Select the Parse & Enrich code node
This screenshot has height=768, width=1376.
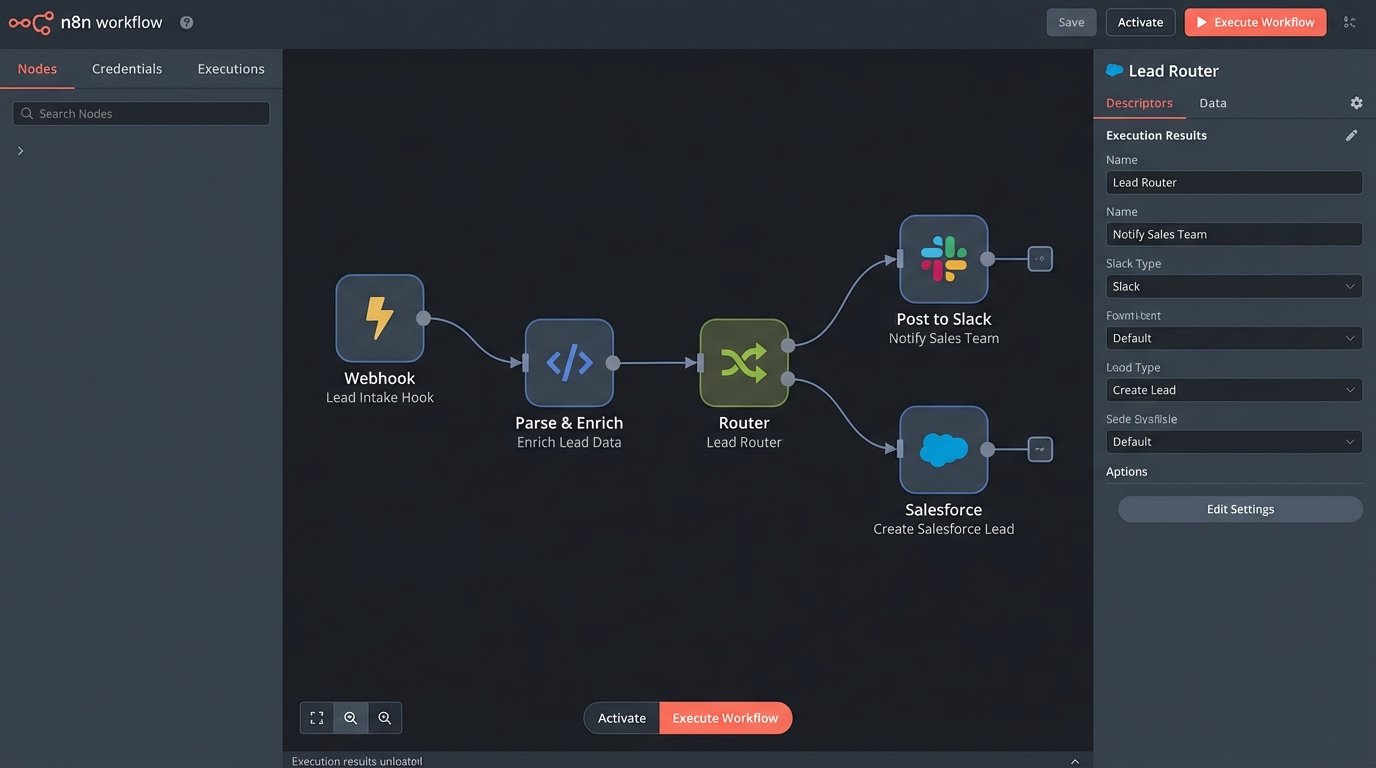569,362
